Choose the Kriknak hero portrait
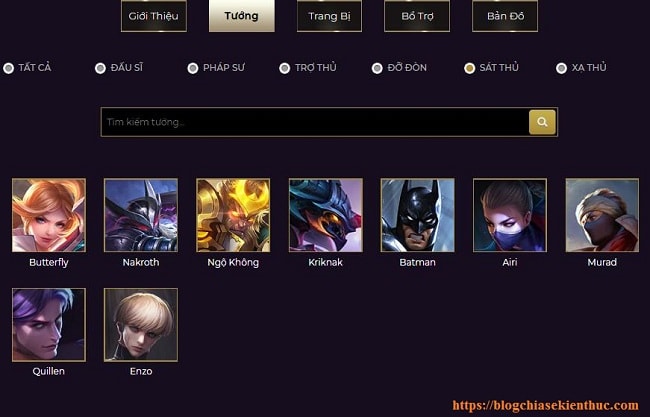This screenshot has height=417, width=650. pyautogui.click(x=325, y=215)
